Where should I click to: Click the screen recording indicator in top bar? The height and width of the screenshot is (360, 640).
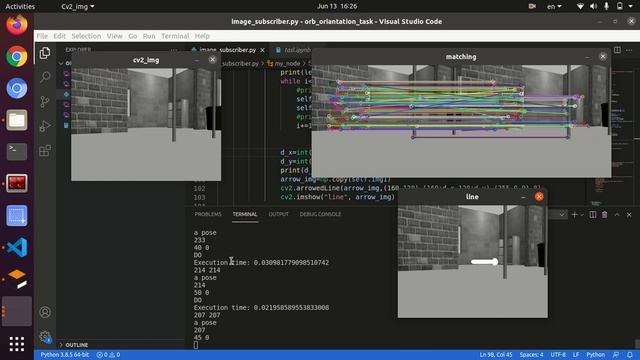coord(532,7)
